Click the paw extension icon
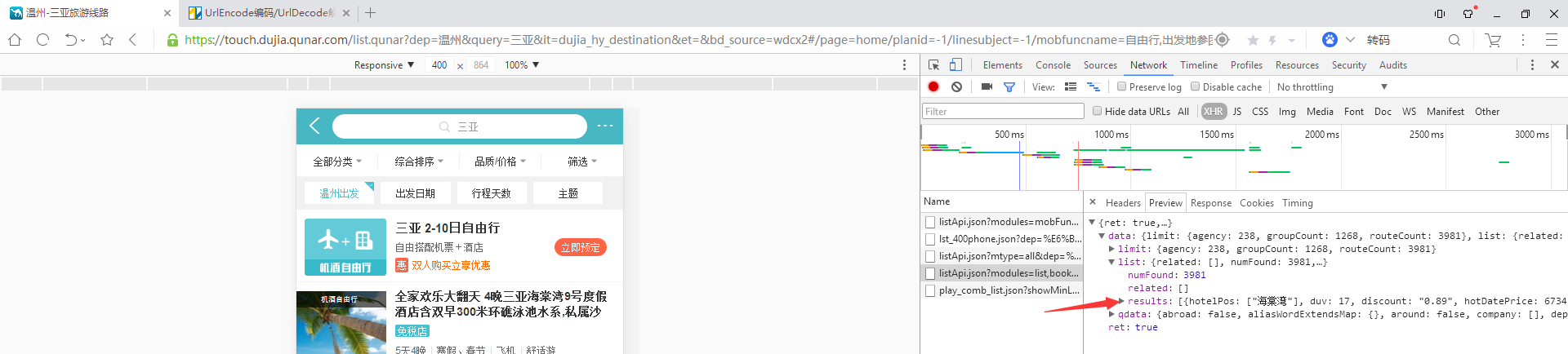 pos(1330,39)
